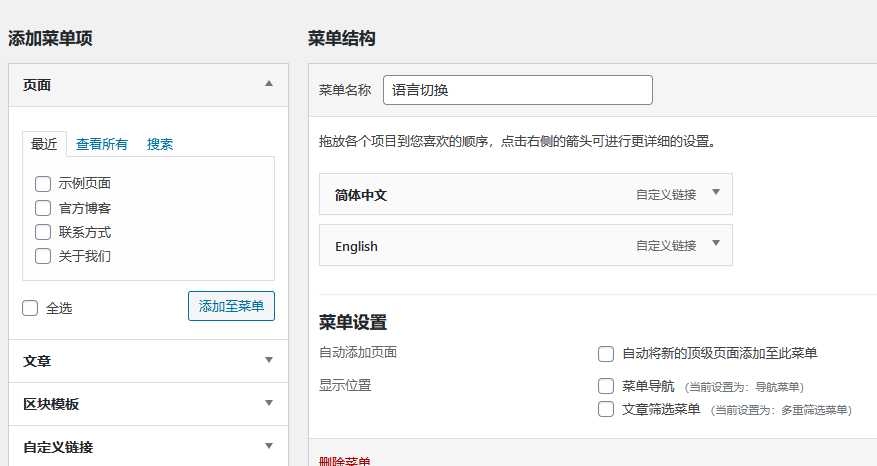The image size is (877, 466).
Task: Focus the 菜单名称 input field
Action: click(517, 90)
